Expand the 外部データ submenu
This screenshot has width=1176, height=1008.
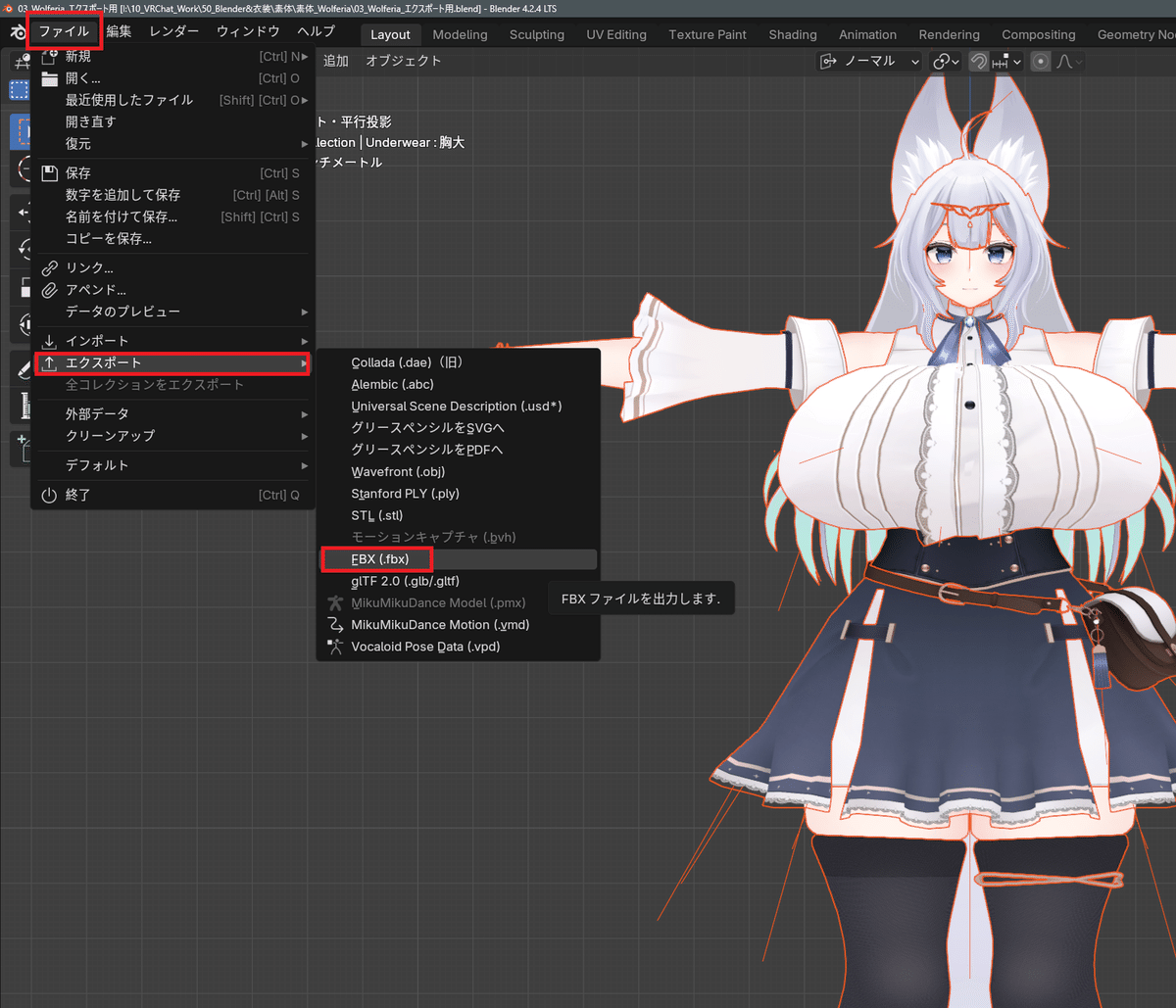pos(173,413)
